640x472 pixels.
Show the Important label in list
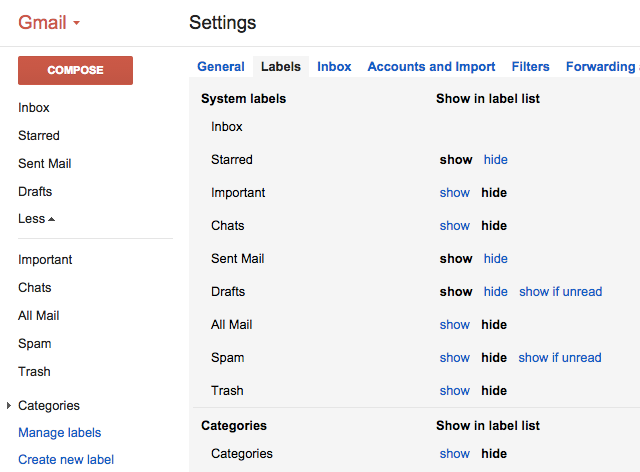coord(454,193)
